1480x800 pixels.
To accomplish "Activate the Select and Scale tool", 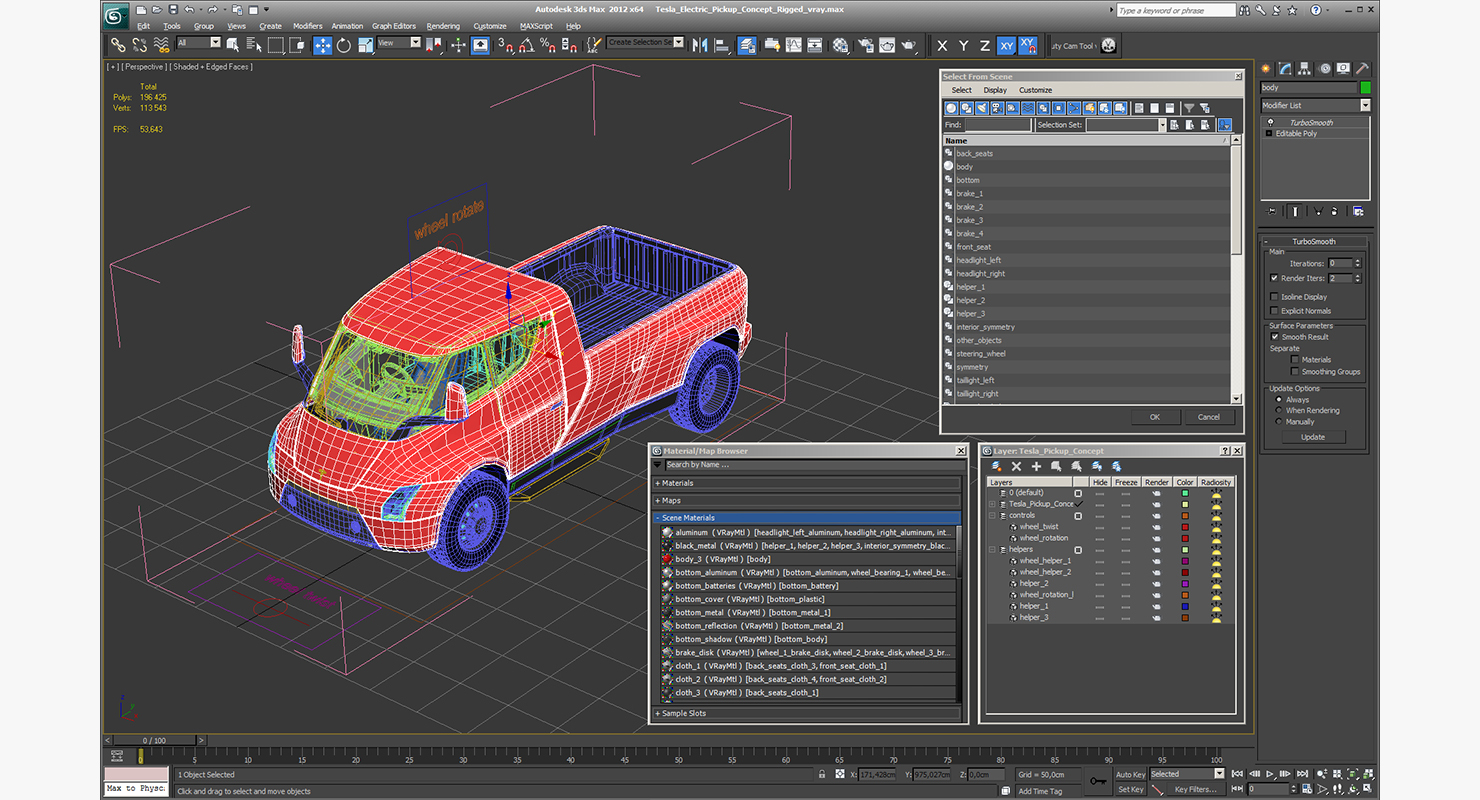I will point(366,45).
